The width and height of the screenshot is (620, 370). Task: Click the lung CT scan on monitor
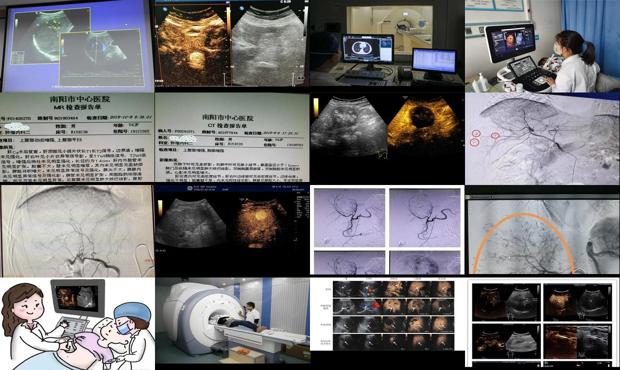click(368, 49)
